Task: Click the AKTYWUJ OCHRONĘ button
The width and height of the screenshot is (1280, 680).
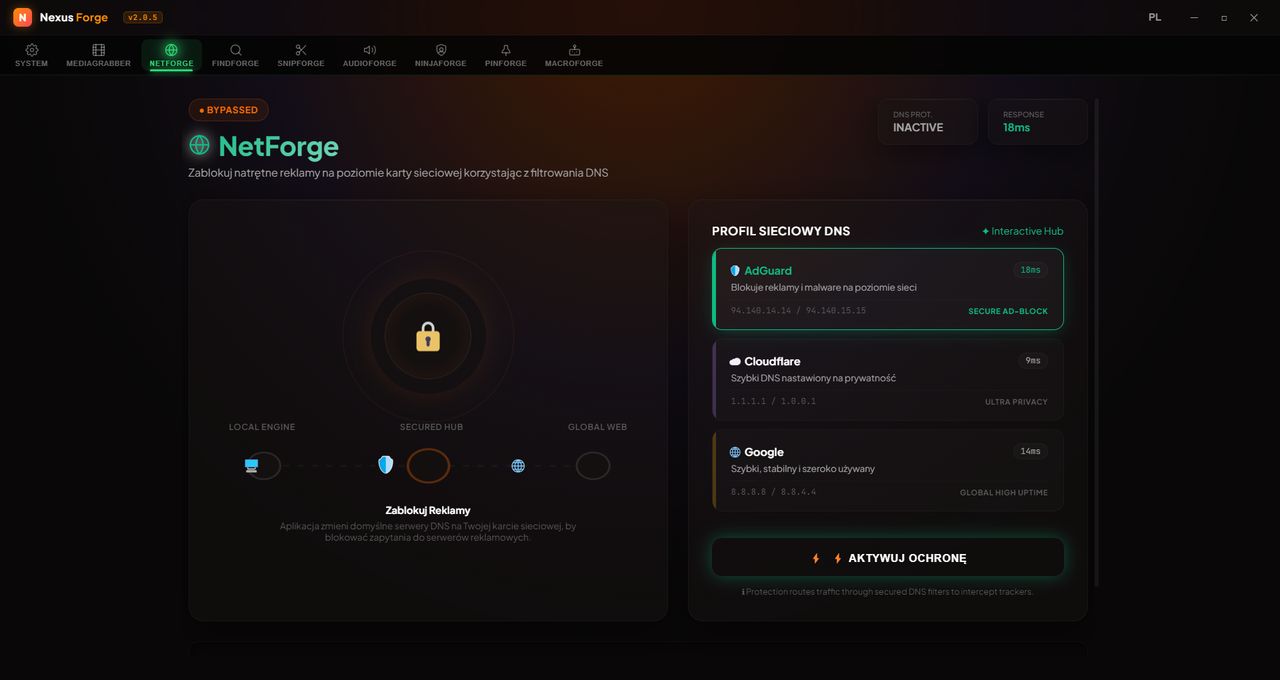Action: pyautogui.click(x=888, y=557)
